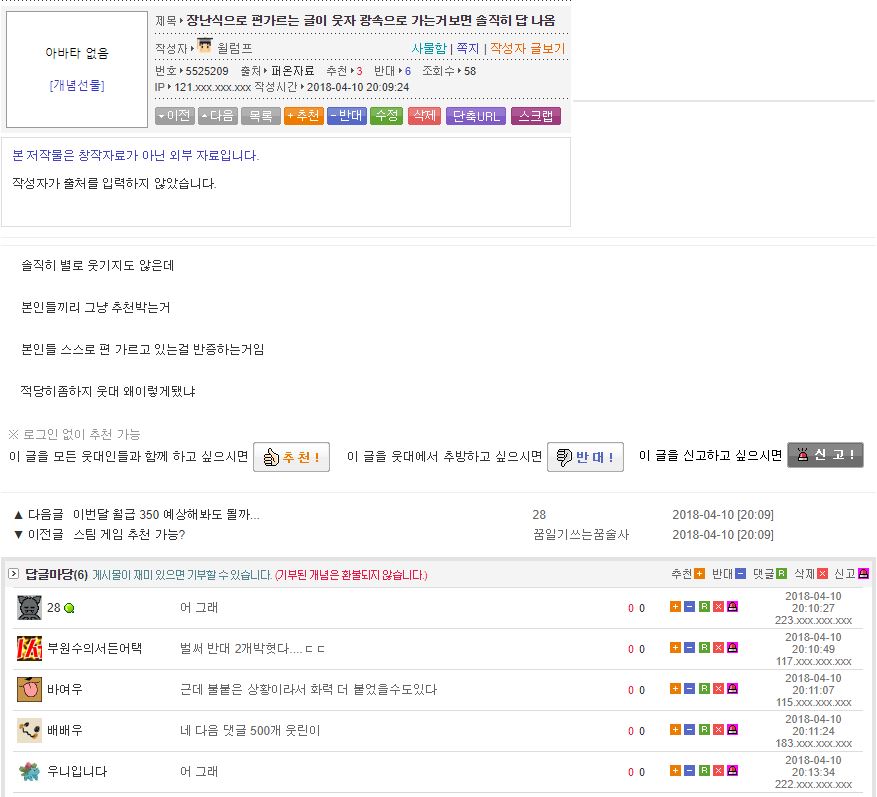The width and height of the screenshot is (877, 797).
Task: Click the 스크랩 scrap button
Action: (x=536, y=116)
